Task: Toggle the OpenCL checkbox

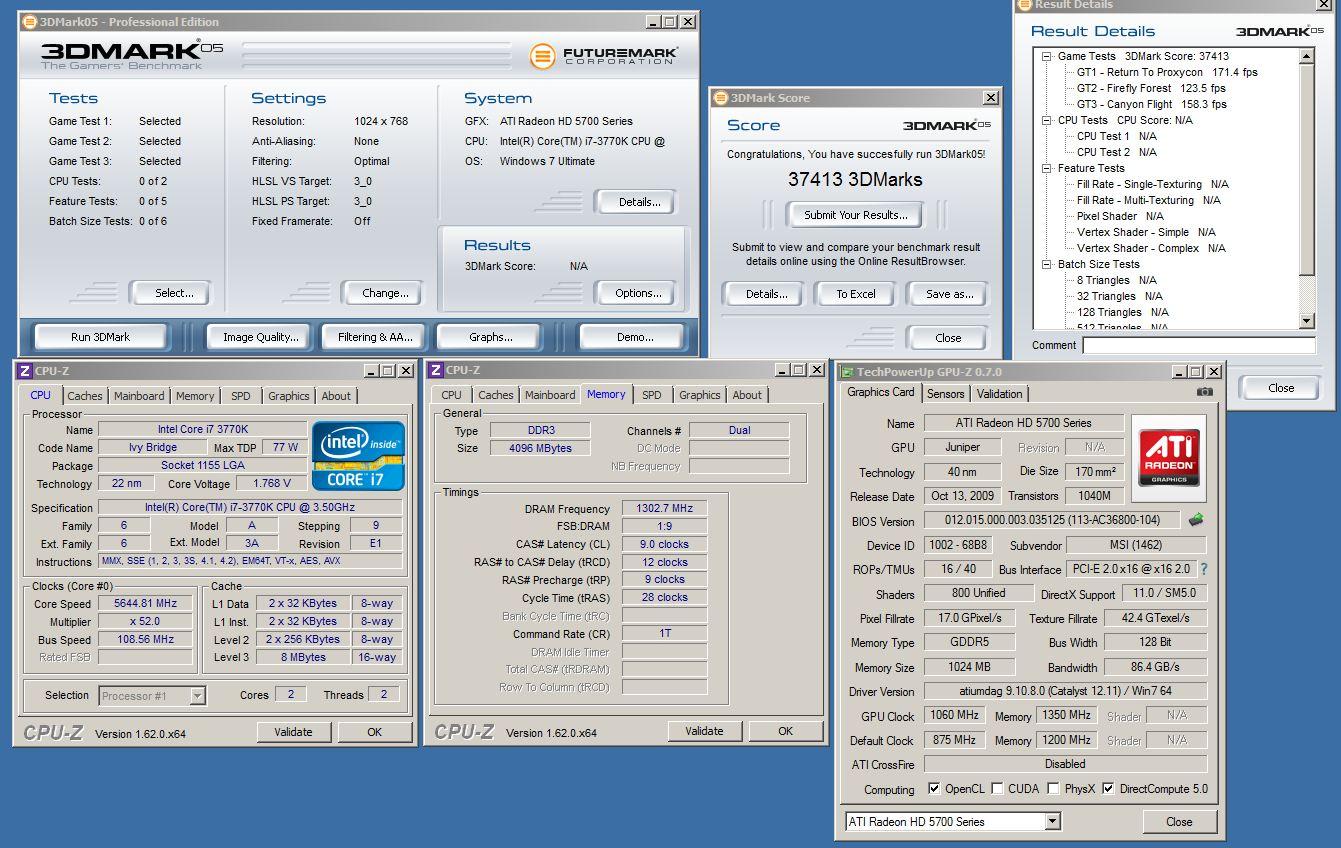Action: (934, 789)
